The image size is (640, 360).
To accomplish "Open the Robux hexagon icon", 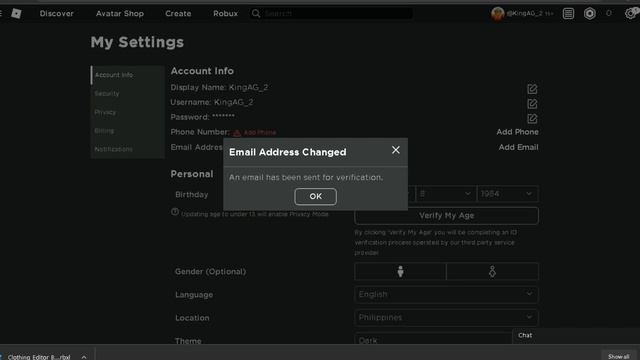I will pyautogui.click(x=589, y=13).
